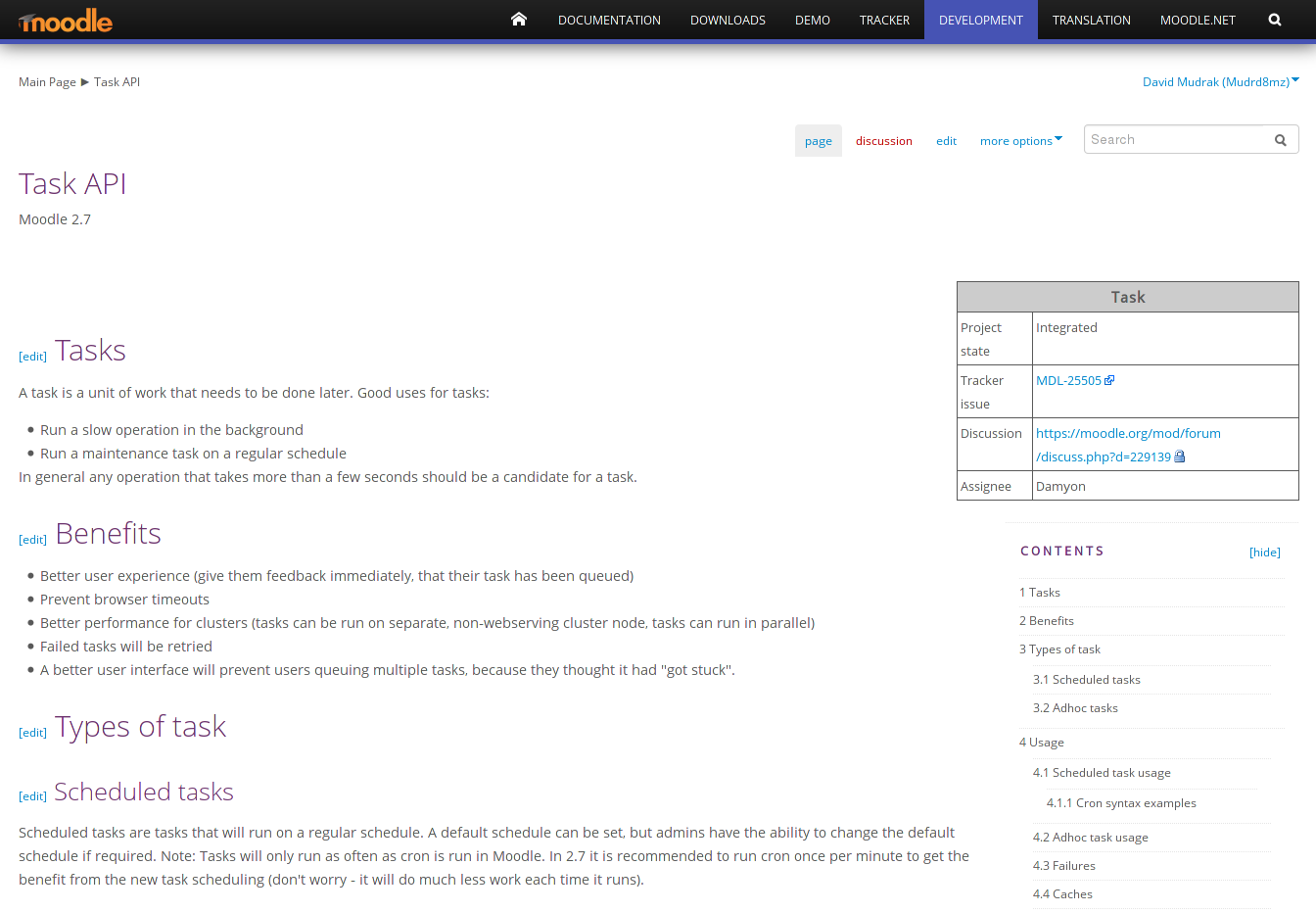Open Translation in top navigation

1092,20
